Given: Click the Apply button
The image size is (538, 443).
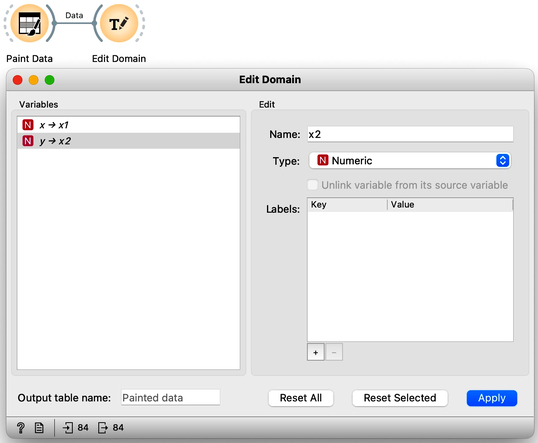Looking at the screenshot, I should [x=492, y=398].
